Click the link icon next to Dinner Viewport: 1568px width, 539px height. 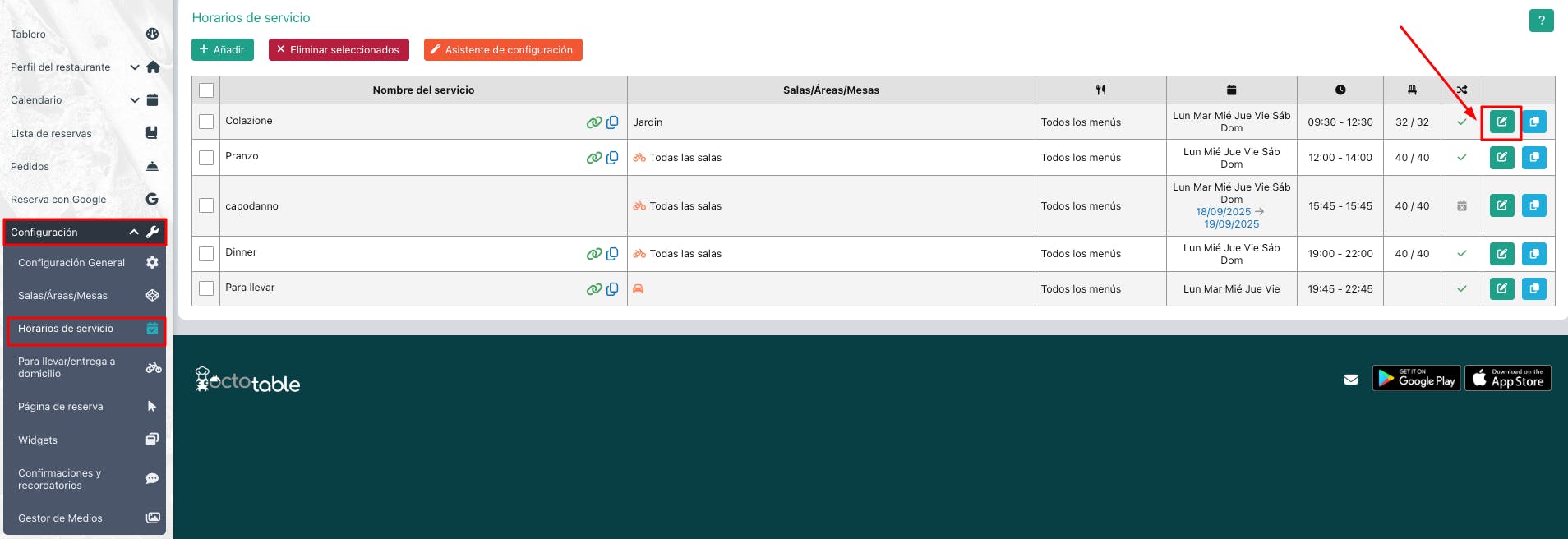[594, 254]
